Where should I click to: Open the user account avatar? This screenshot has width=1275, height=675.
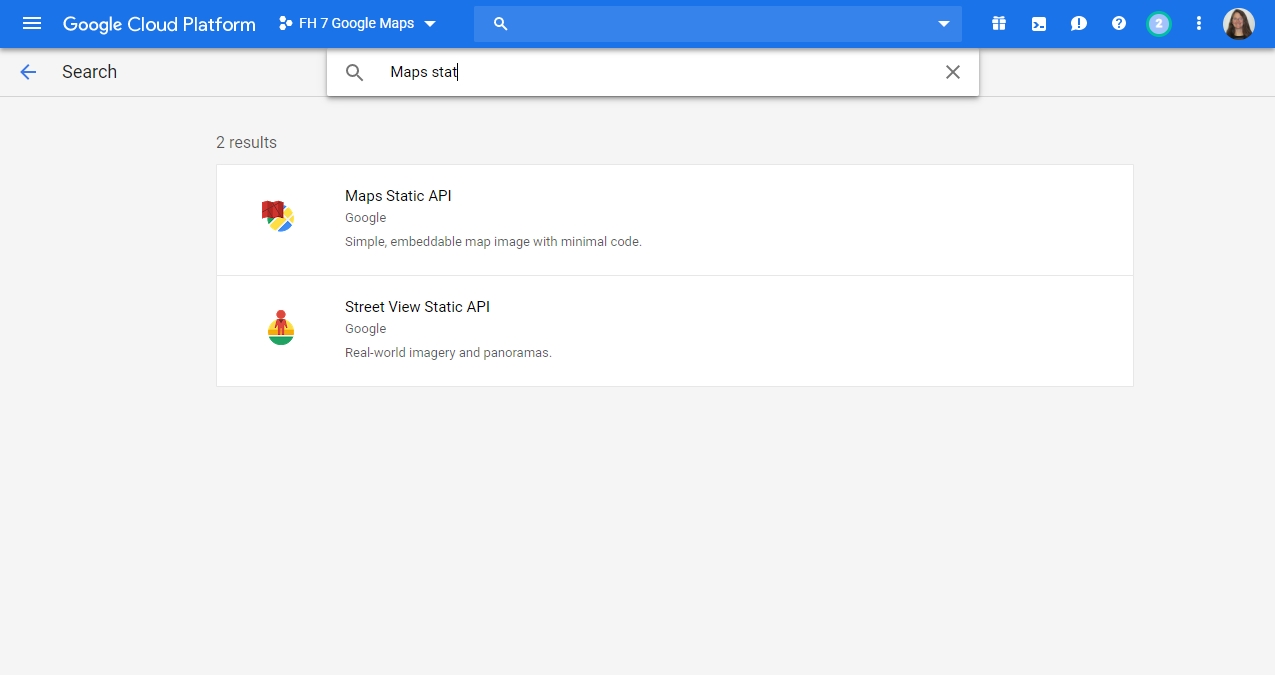pos(1239,24)
